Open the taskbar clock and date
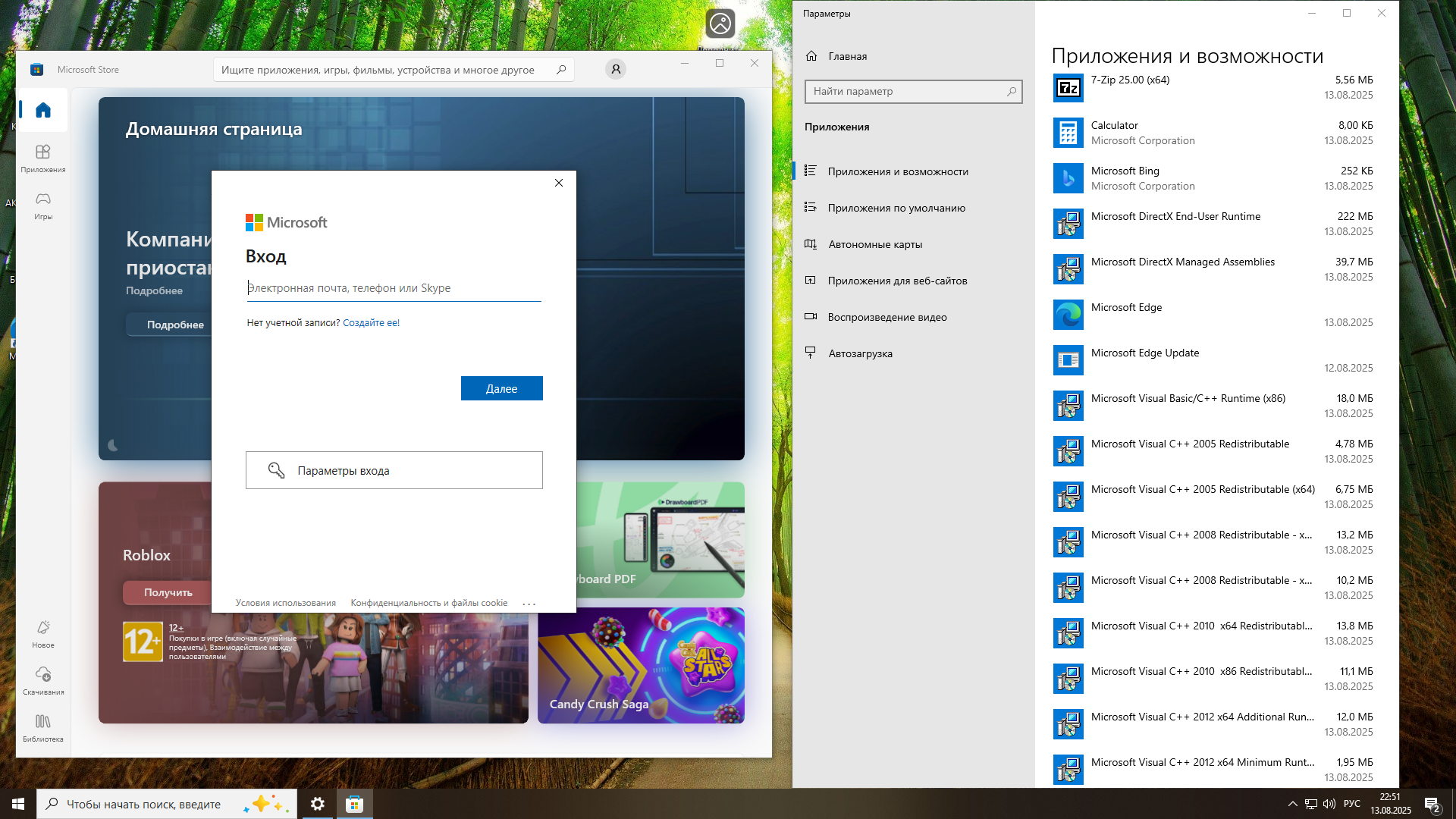The image size is (1456, 819). pos(1391,804)
